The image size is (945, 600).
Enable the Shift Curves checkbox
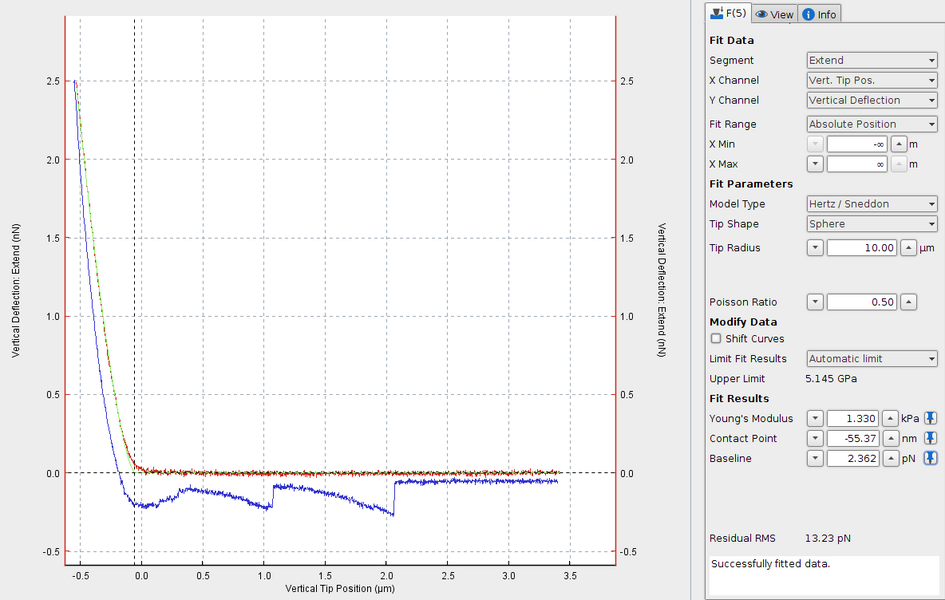click(x=716, y=339)
